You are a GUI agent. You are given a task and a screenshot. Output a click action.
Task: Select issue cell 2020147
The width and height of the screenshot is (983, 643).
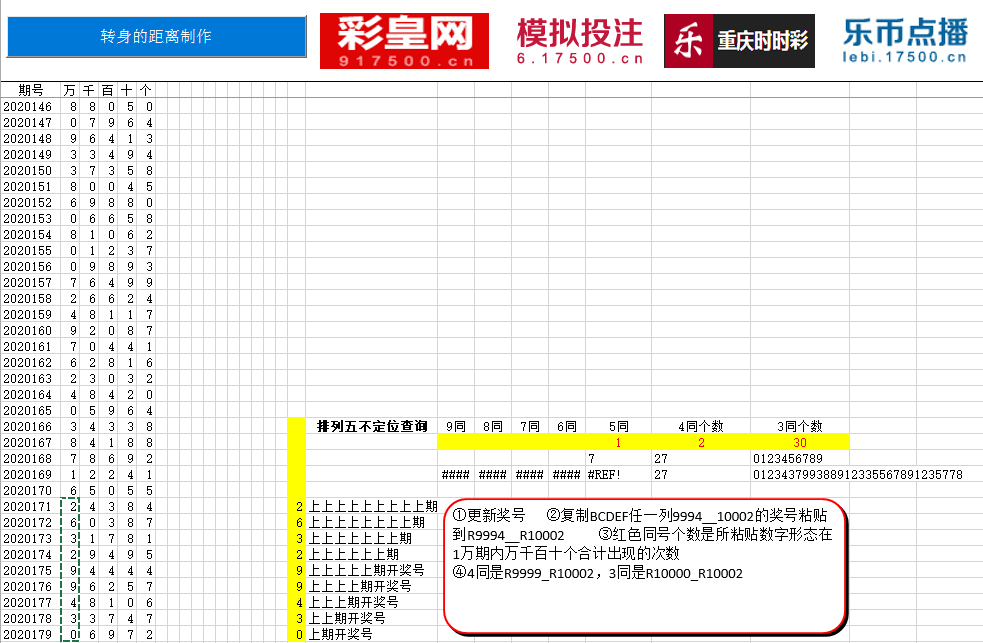point(31,123)
